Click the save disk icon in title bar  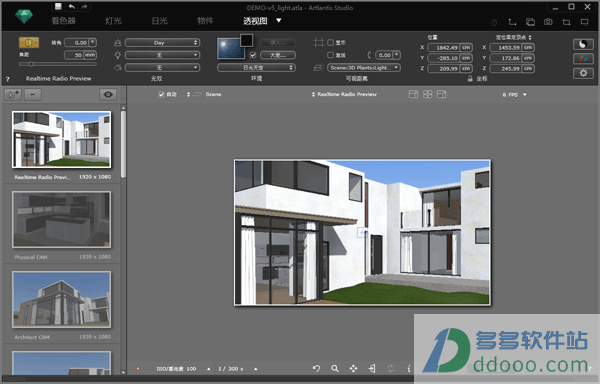click(58, 7)
